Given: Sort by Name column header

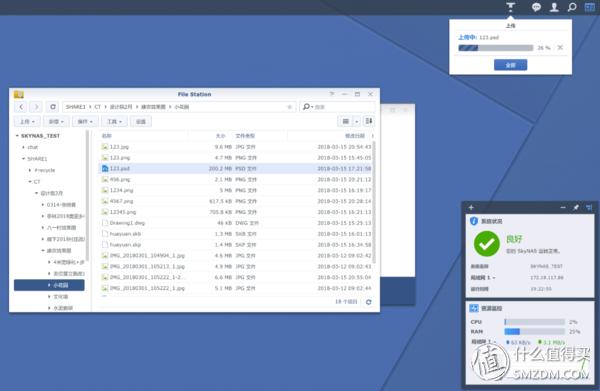Looking at the screenshot, I should pos(106,136).
